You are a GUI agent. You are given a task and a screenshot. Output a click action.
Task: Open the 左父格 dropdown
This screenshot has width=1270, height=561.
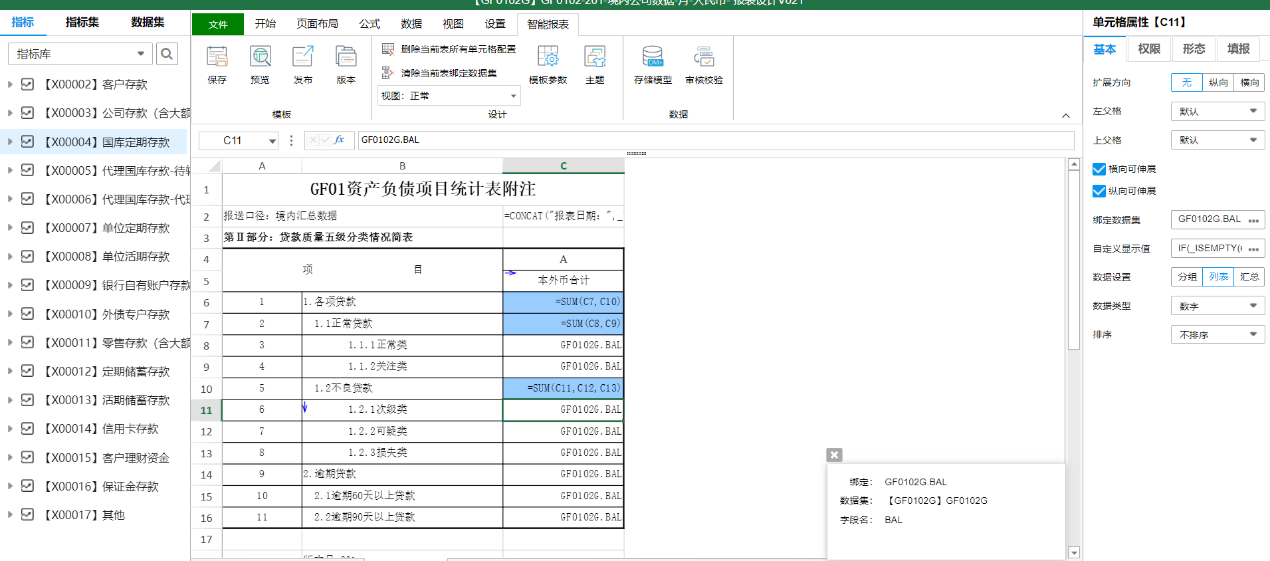tap(1218, 111)
